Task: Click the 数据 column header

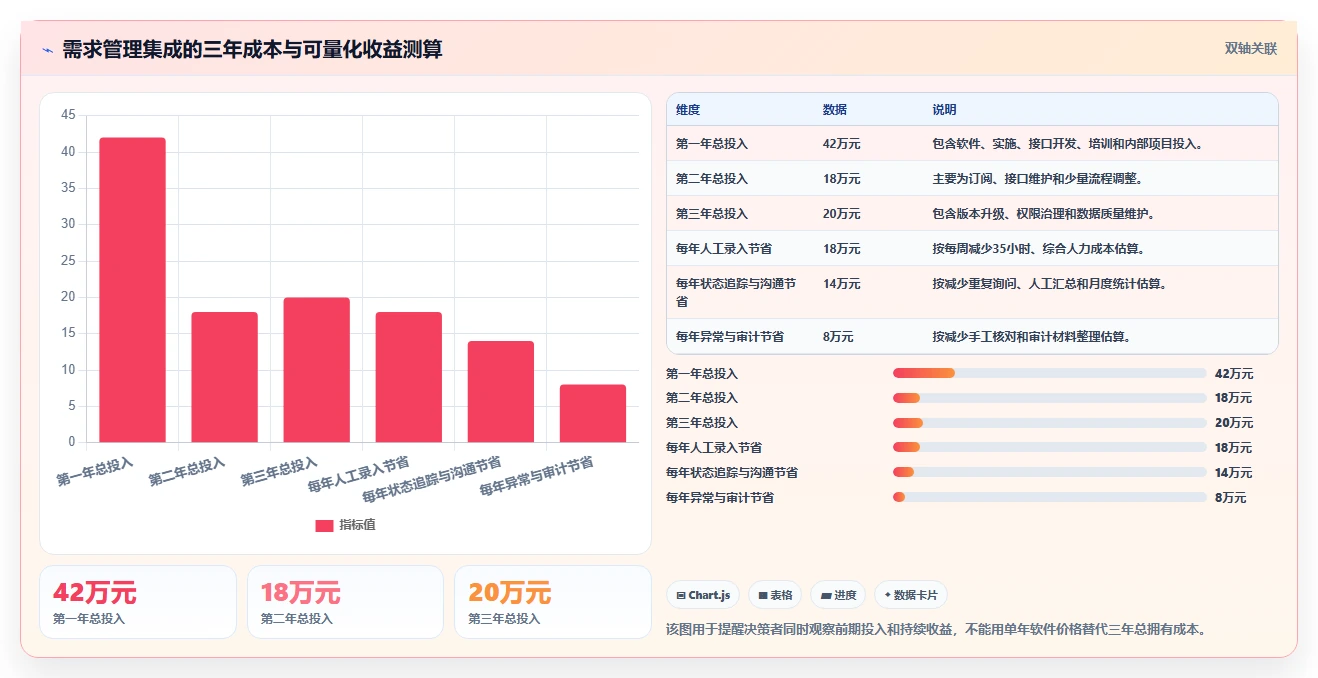Action: pos(835,109)
